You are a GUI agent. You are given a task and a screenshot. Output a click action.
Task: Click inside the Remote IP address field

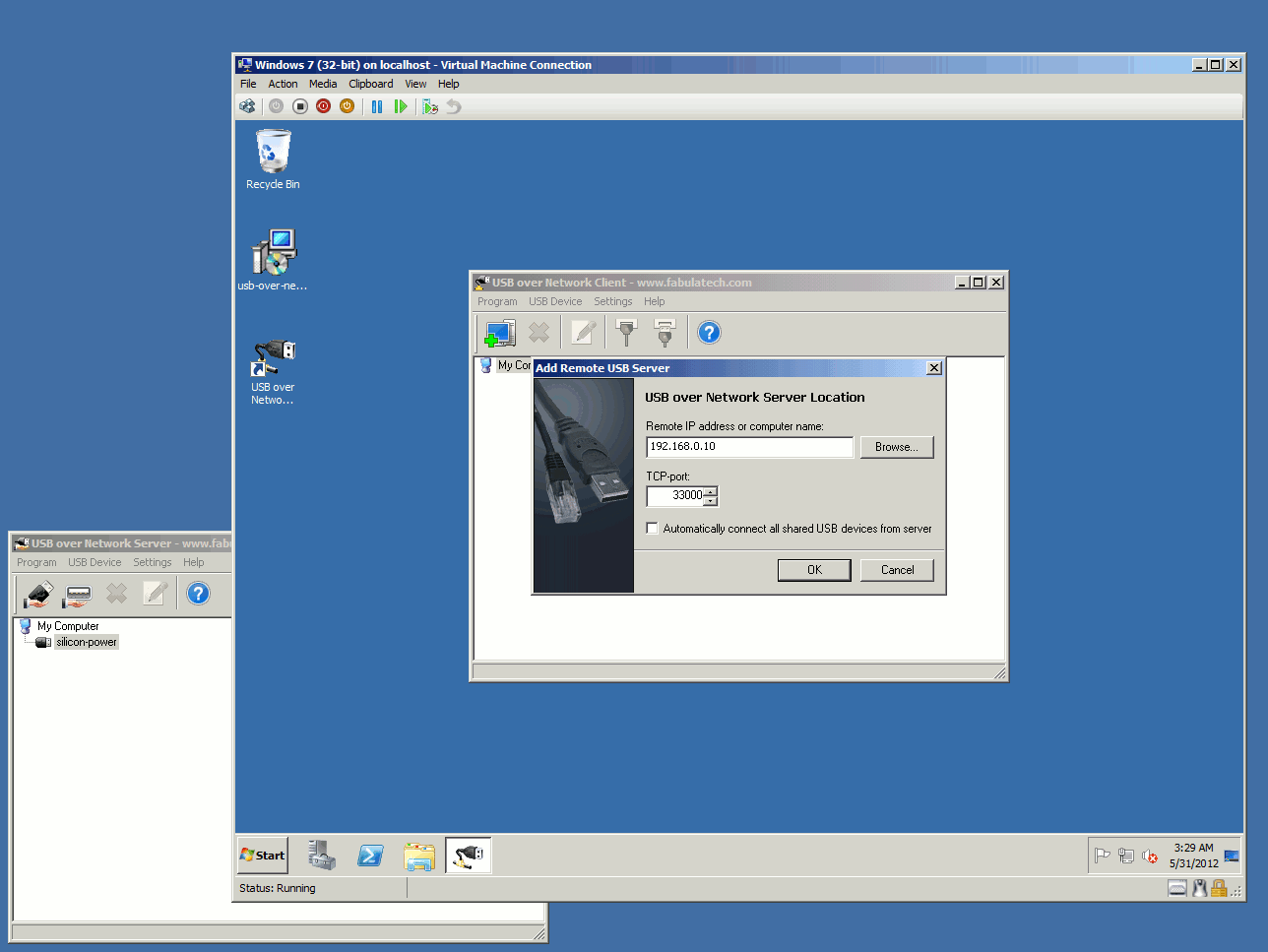[748, 447]
